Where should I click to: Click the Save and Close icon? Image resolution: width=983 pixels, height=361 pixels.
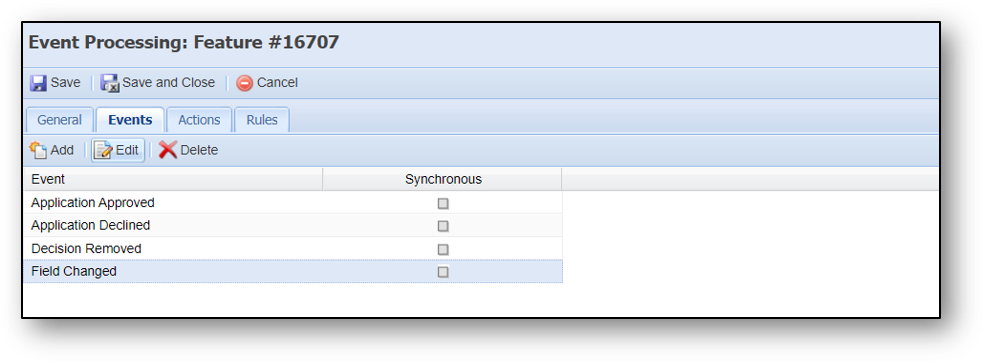click(110, 83)
